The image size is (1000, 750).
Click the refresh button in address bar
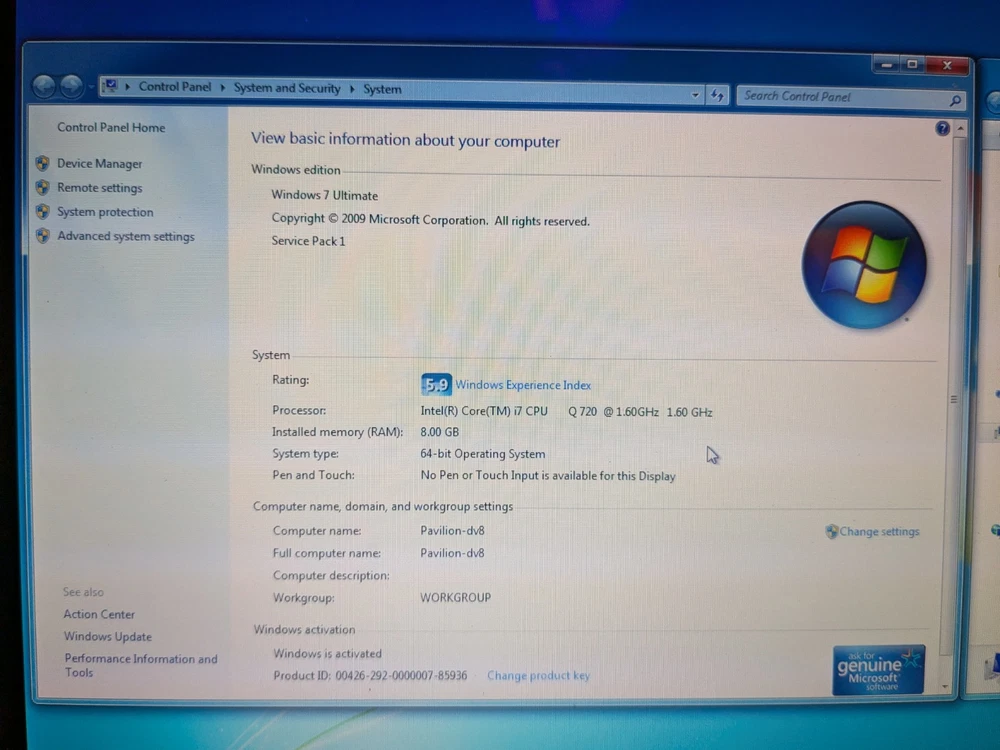[717, 96]
